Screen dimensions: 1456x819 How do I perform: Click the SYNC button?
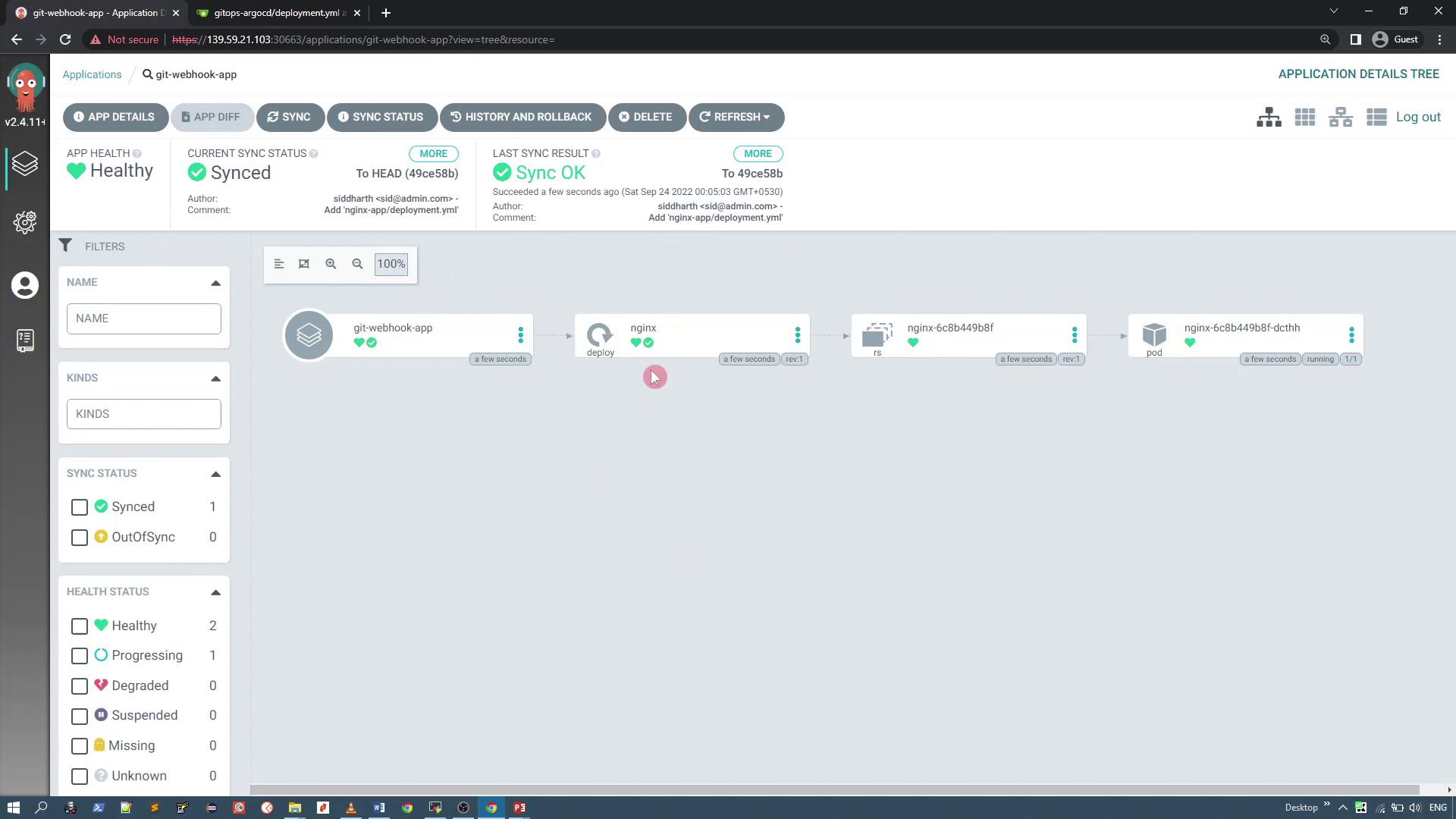[290, 118]
